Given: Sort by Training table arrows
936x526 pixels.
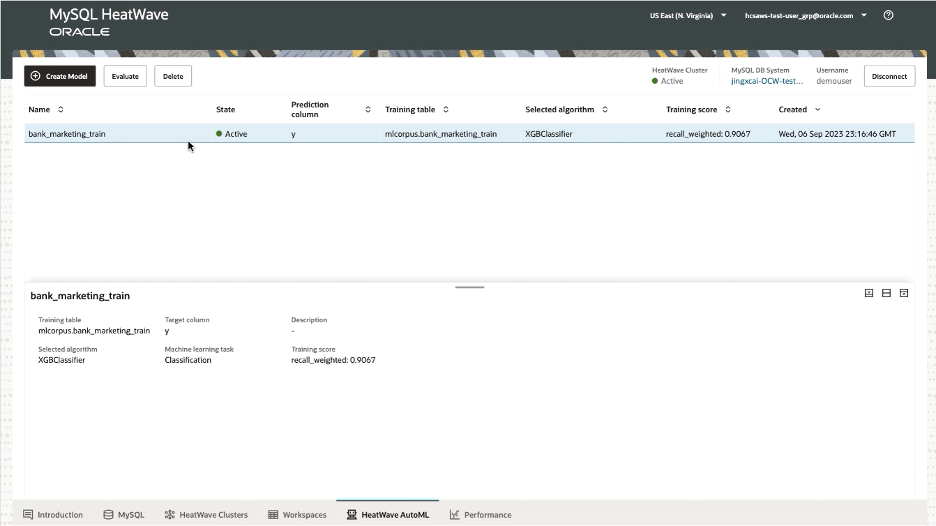Looking at the screenshot, I should pos(445,109).
